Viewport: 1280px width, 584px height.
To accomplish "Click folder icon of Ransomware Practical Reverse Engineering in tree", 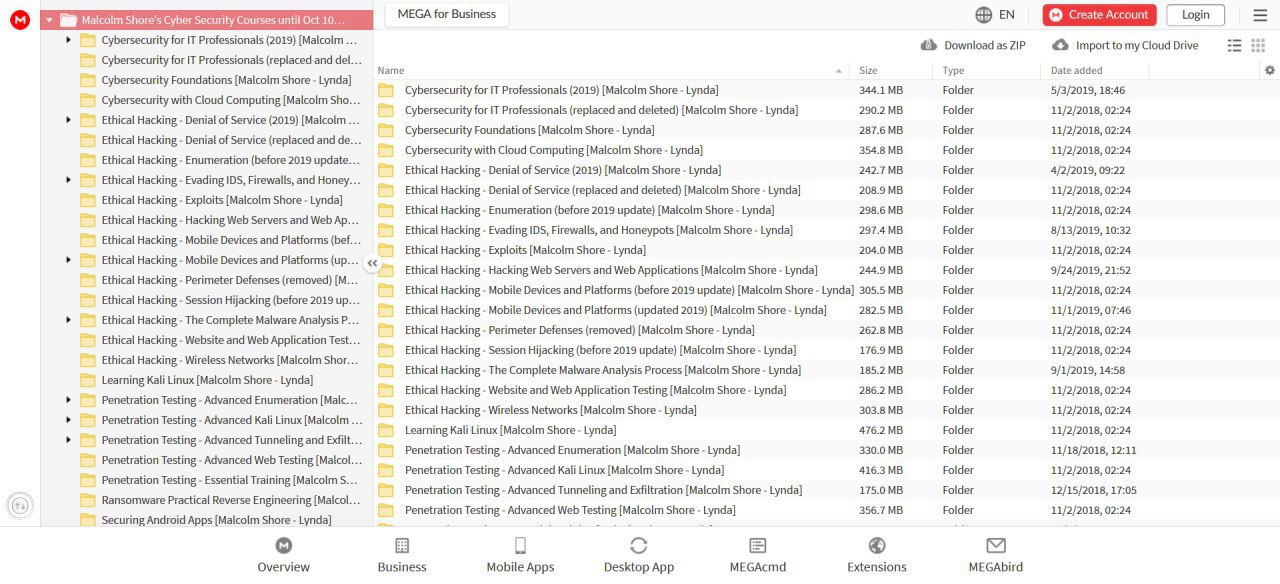I will point(87,500).
